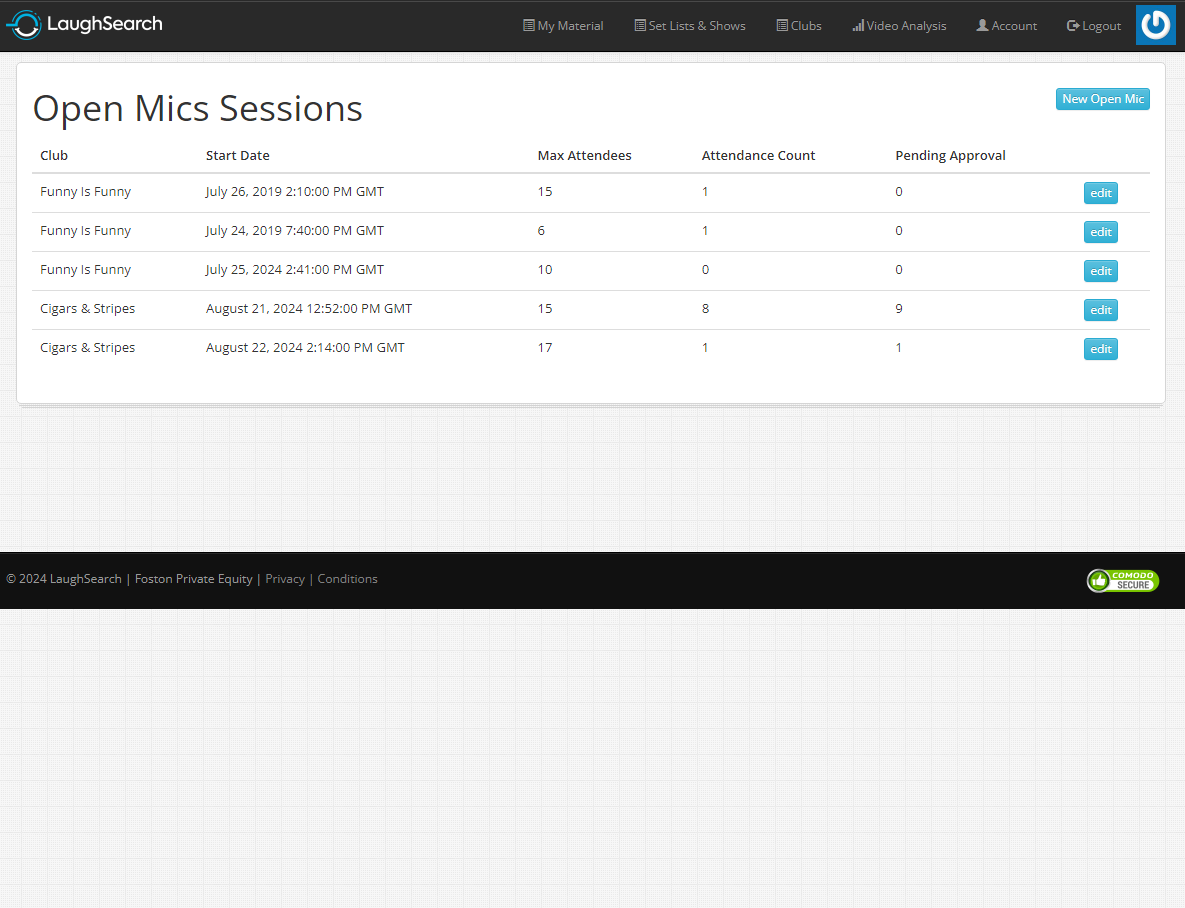This screenshot has width=1185, height=908.
Task: Open the My Material menu
Action: 563,26
